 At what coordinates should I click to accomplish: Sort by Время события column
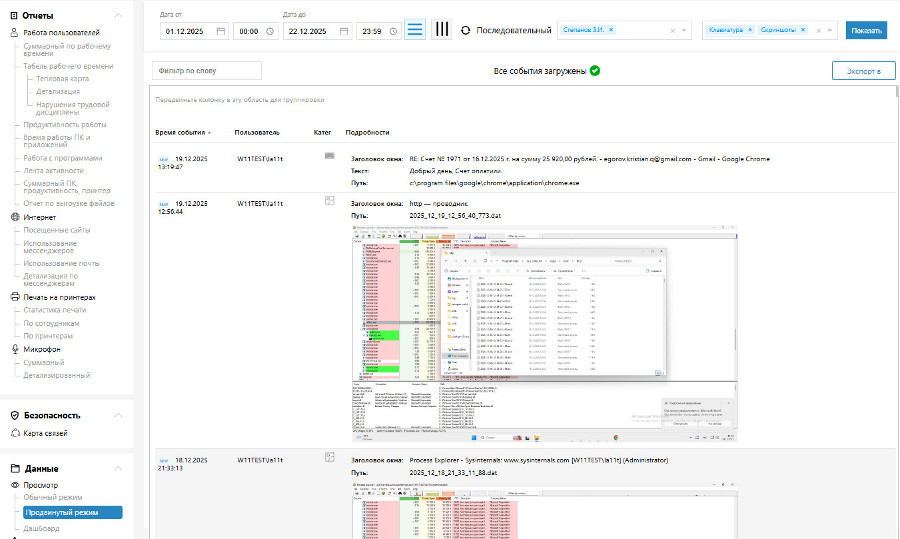pos(181,132)
